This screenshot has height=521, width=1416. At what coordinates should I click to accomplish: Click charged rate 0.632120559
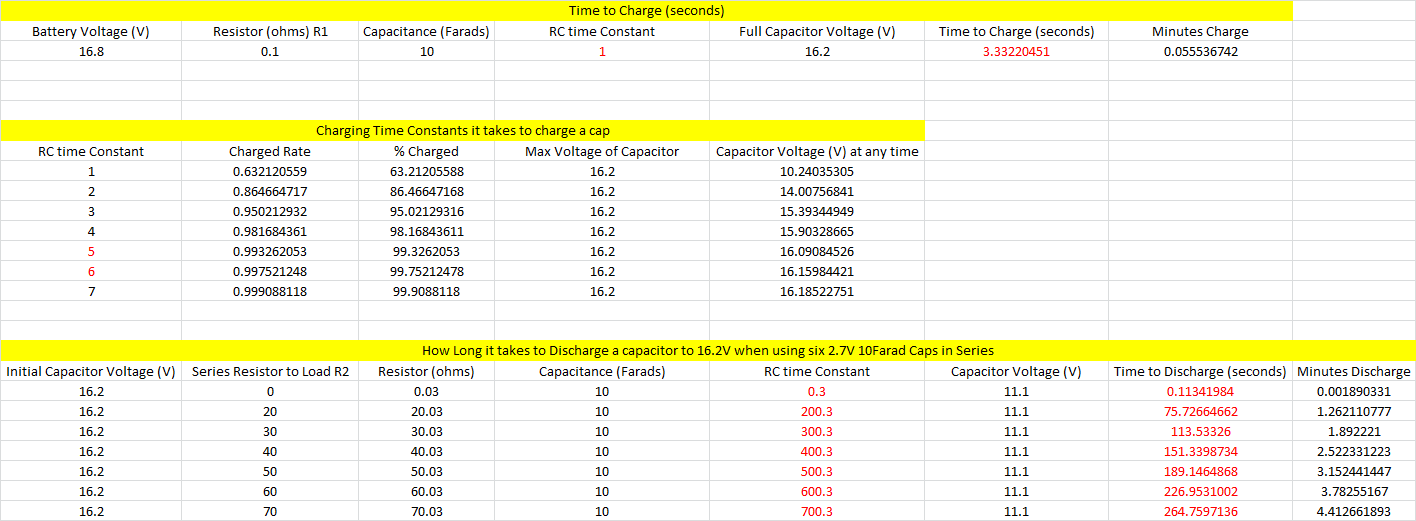tap(270, 171)
